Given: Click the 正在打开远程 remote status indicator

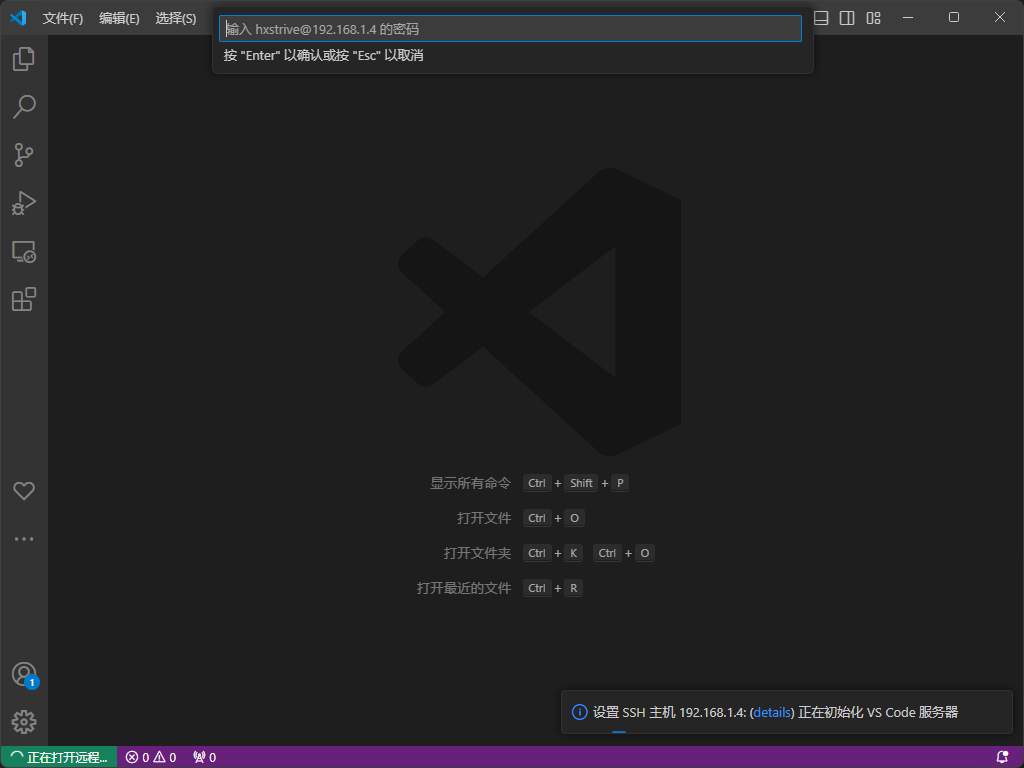Looking at the screenshot, I should (59, 757).
